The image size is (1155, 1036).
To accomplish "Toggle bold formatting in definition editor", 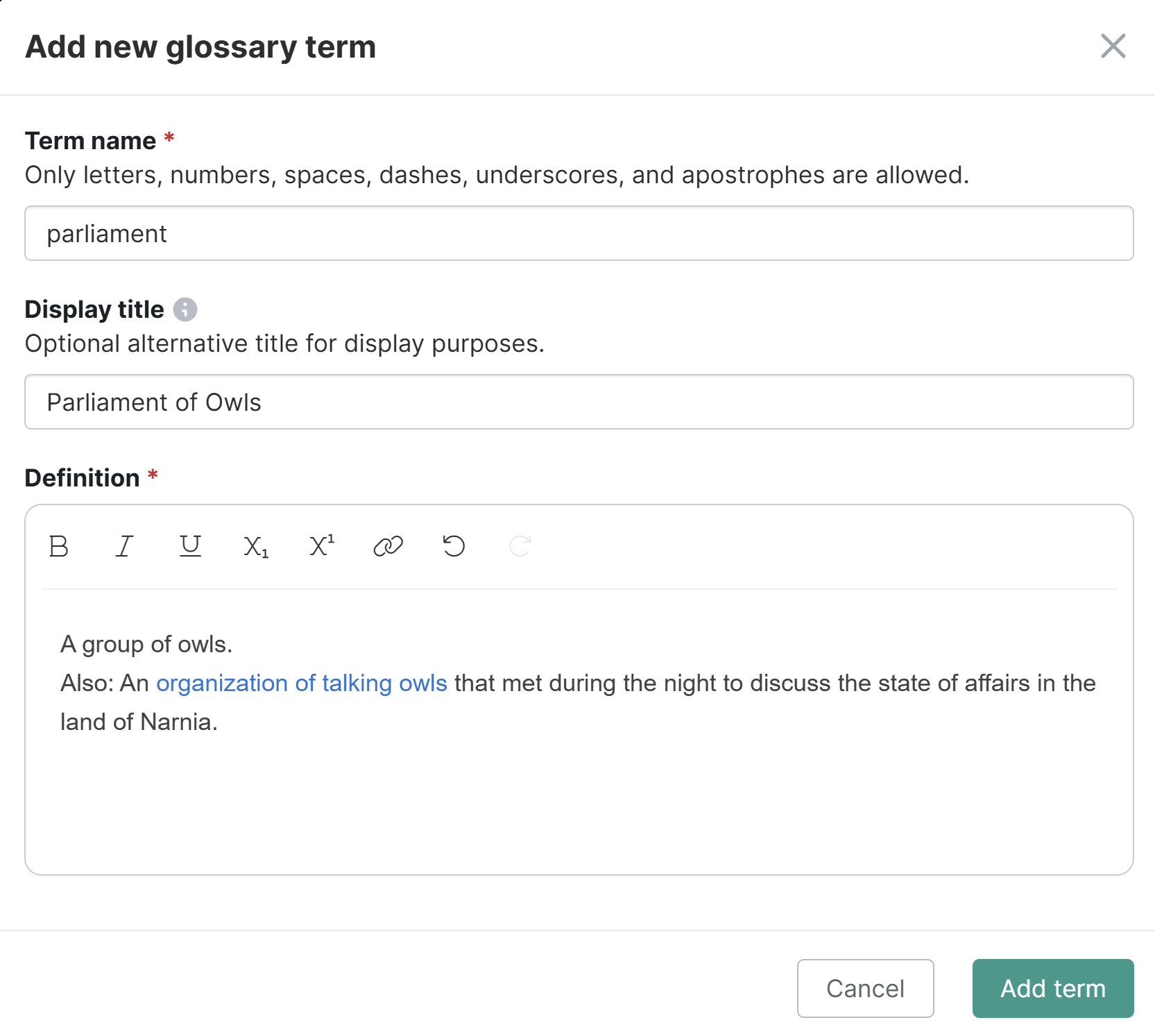I will tap(59, 547).
